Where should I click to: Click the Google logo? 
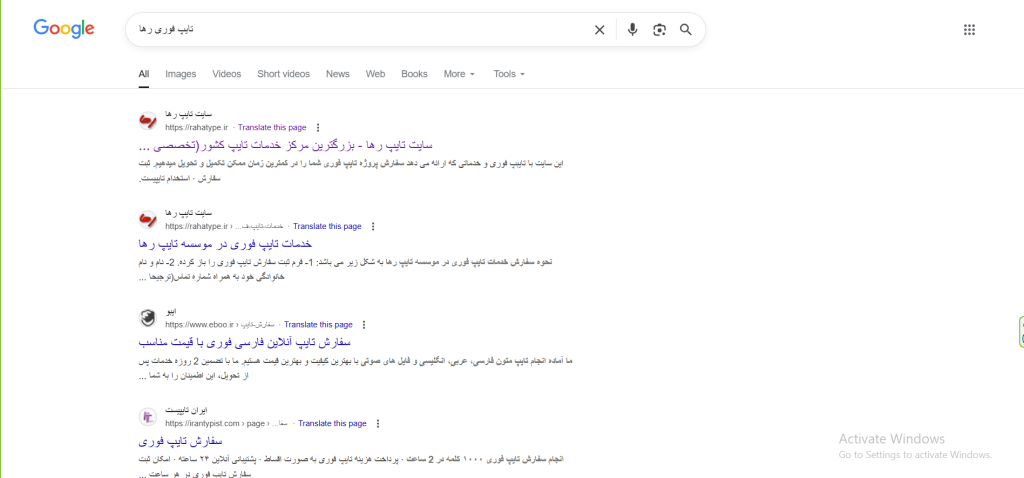(64, 29)
